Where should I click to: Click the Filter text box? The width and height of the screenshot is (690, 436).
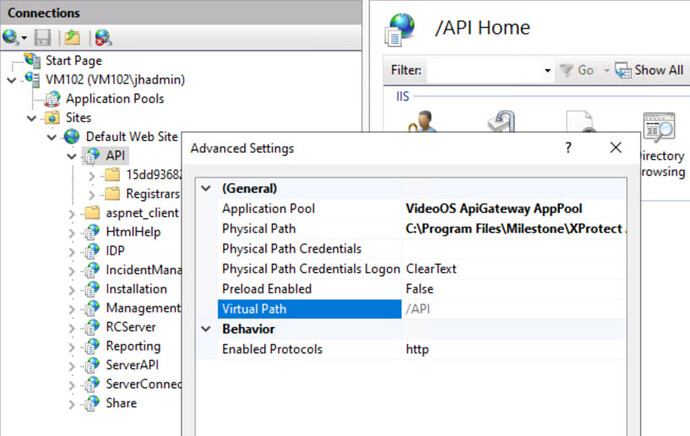[484, 70]
